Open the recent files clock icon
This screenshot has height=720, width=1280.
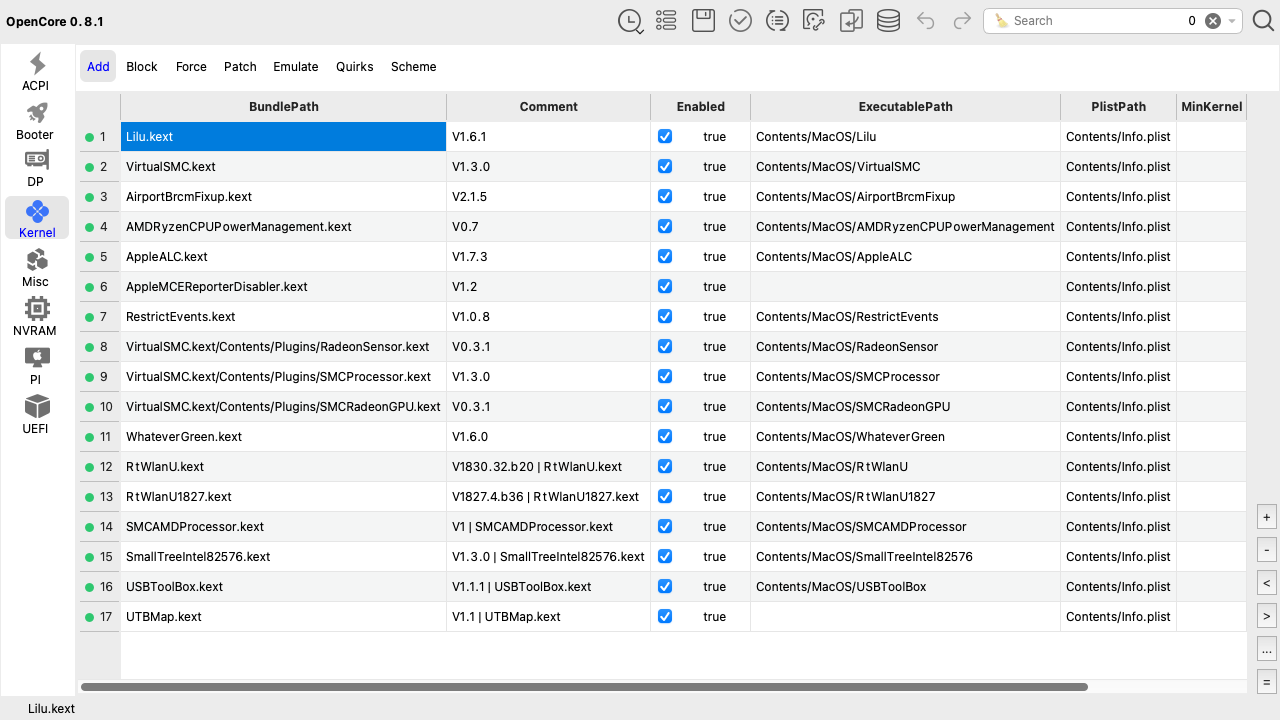(x=630, y=21)
